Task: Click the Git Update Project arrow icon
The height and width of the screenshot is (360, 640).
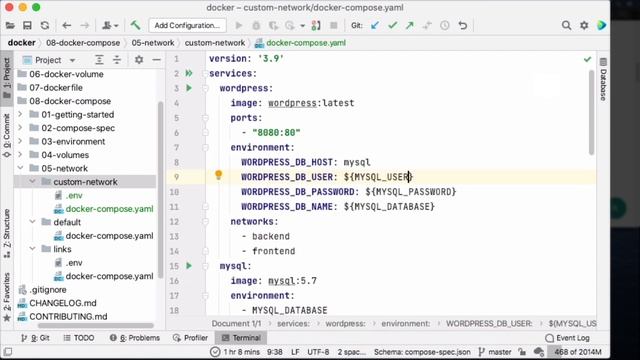Action: [x=375, y=25]
